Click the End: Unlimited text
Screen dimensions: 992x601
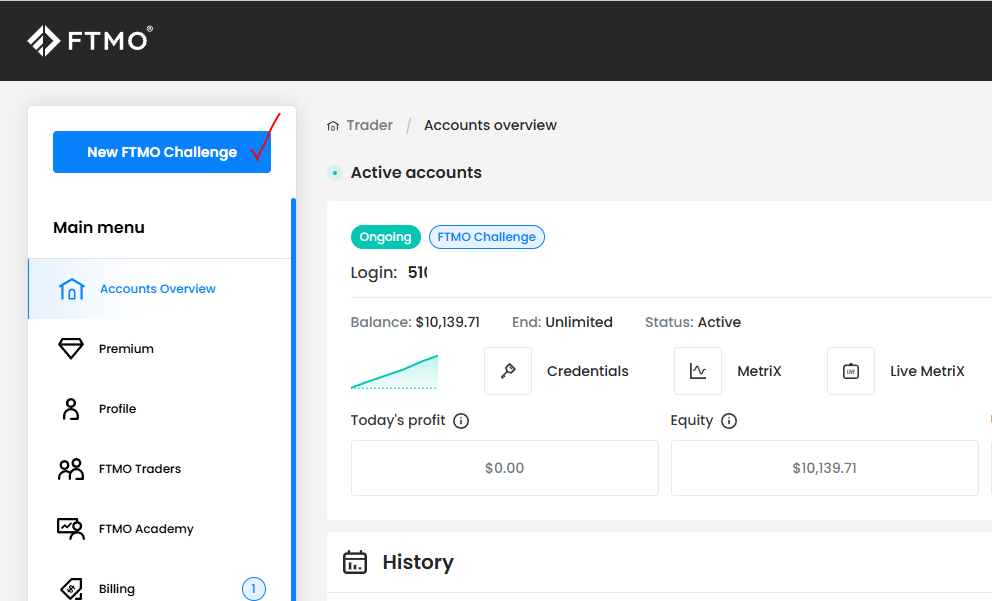click(562, 322)
